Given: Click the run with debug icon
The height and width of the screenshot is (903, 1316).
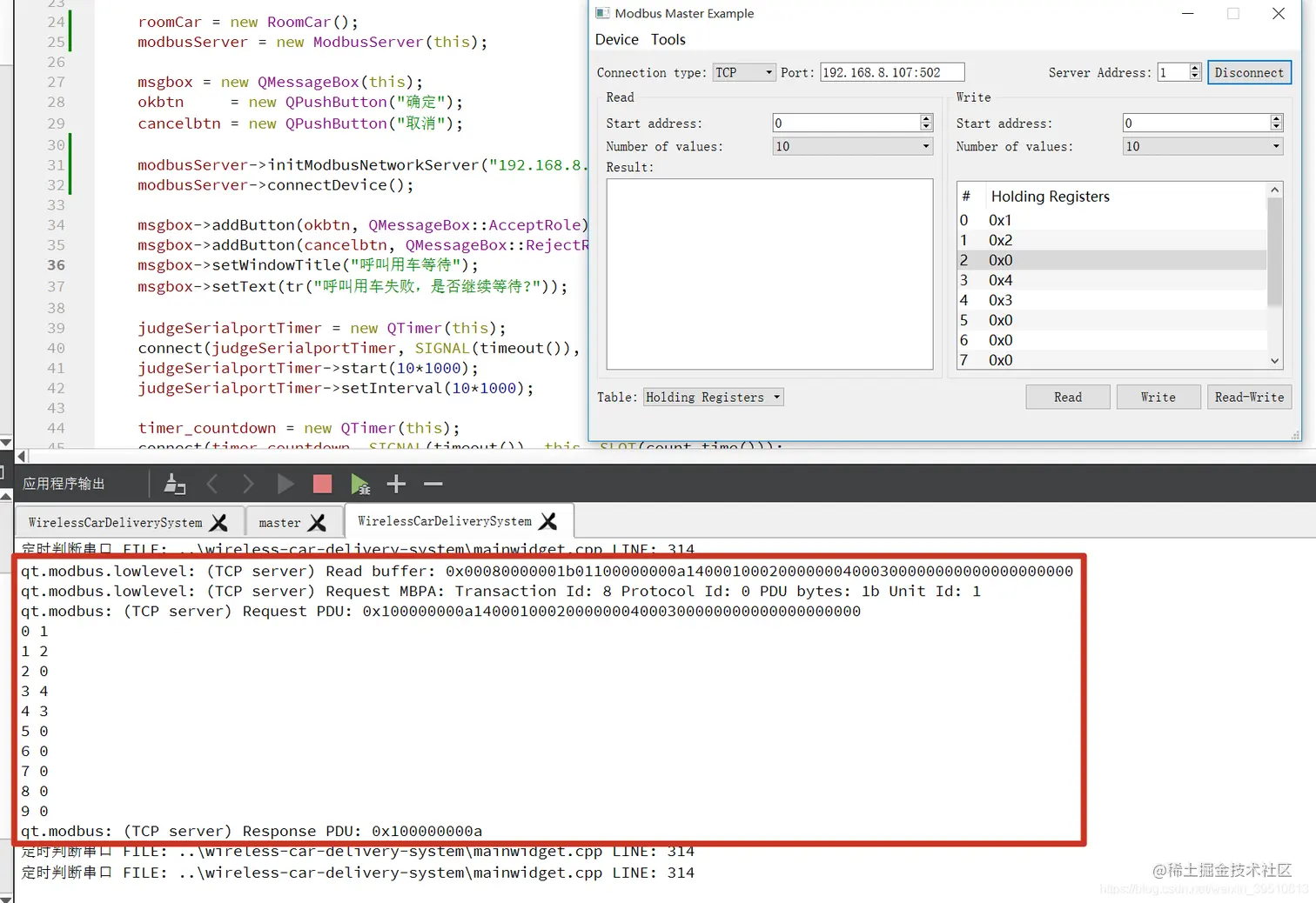Looking at the screenshot, I should click(x=360, y=484).
